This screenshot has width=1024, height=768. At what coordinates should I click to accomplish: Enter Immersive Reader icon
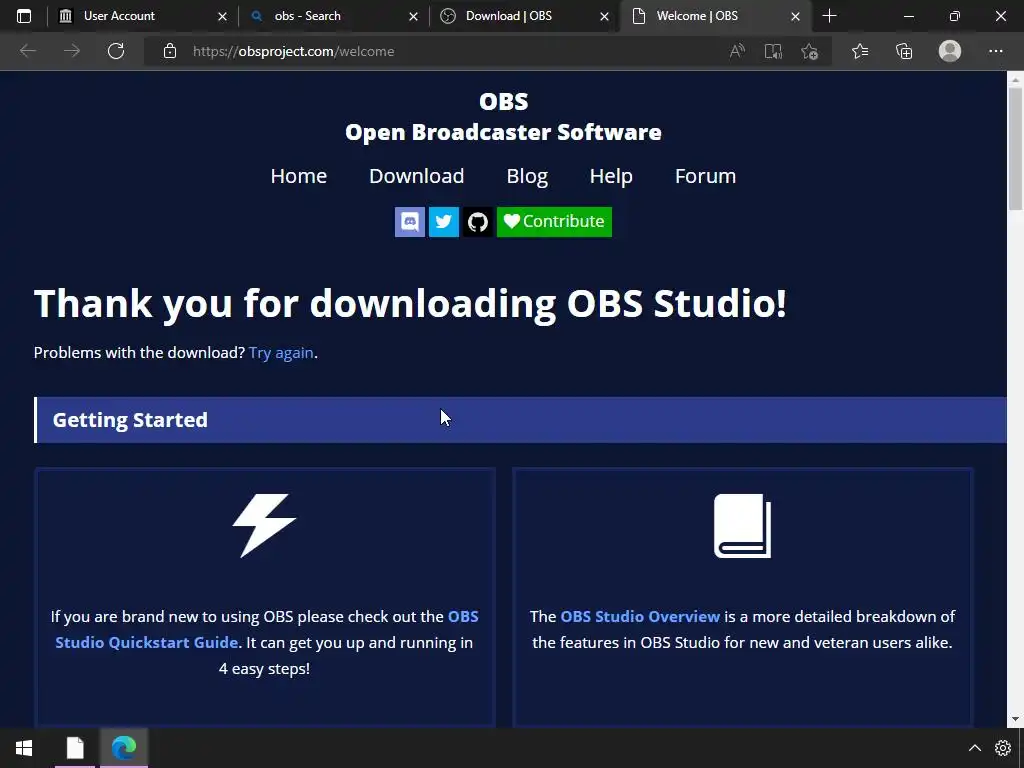[773, 51]
